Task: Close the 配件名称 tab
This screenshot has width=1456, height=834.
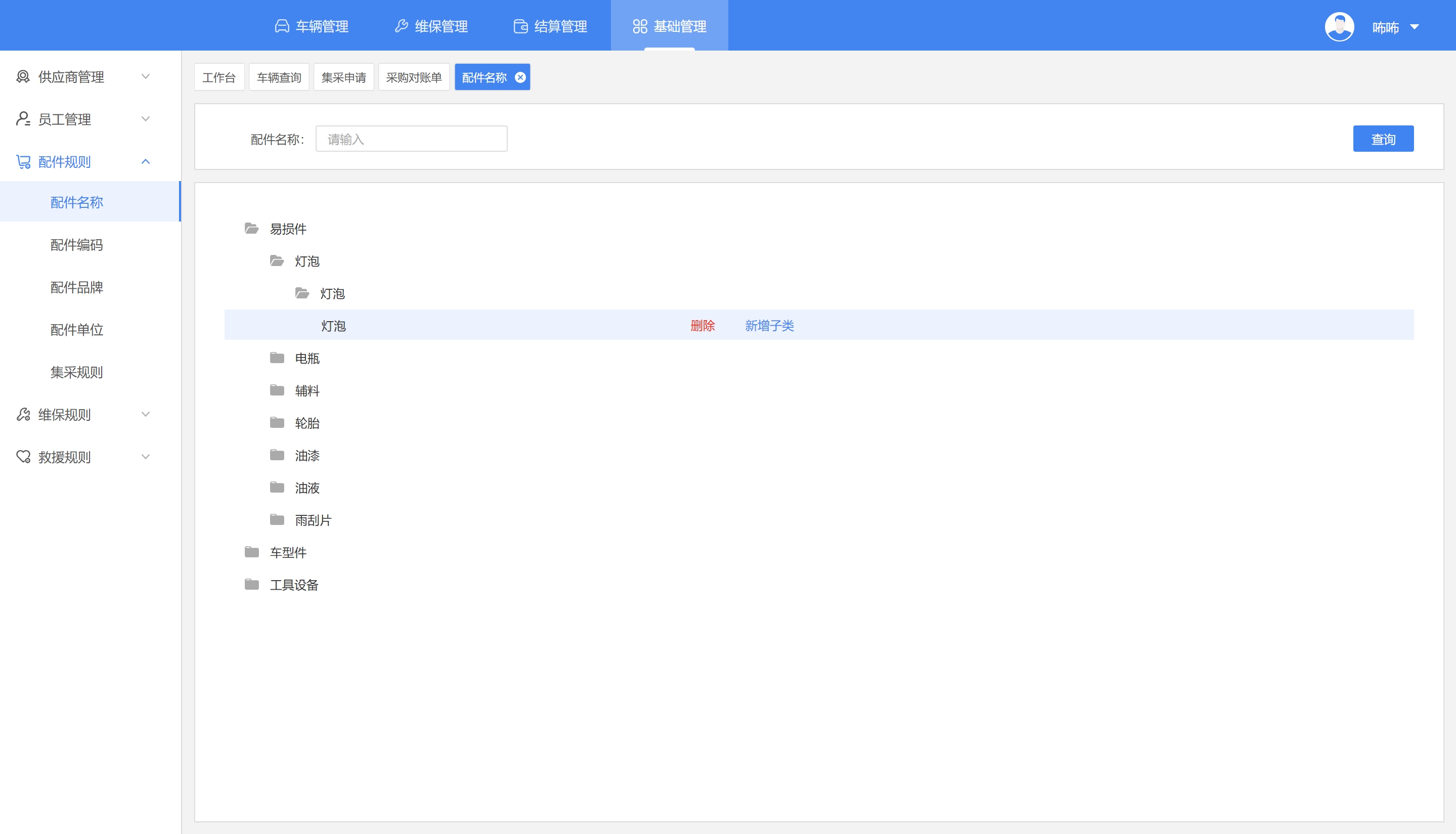Action: click(x=520, y=77)
